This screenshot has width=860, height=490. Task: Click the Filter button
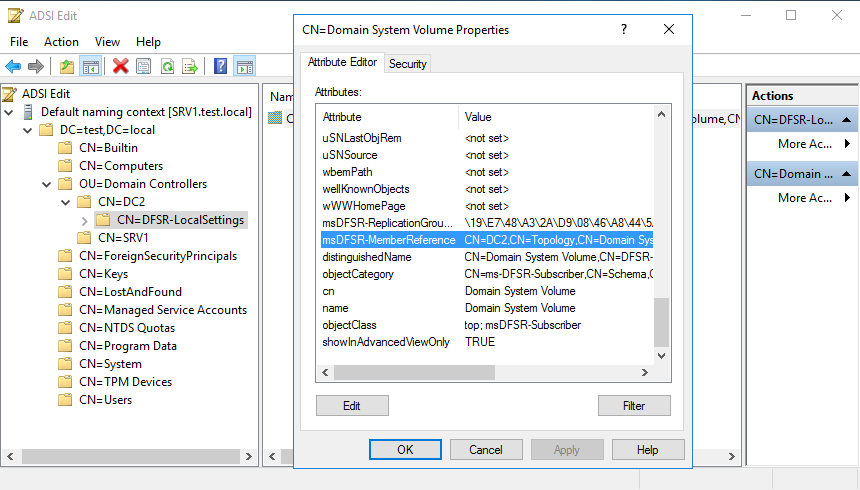click(x=634, y=405)
